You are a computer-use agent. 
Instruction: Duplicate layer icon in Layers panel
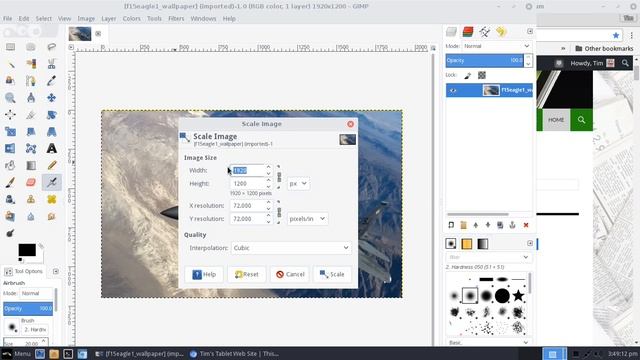click(500, 225)
